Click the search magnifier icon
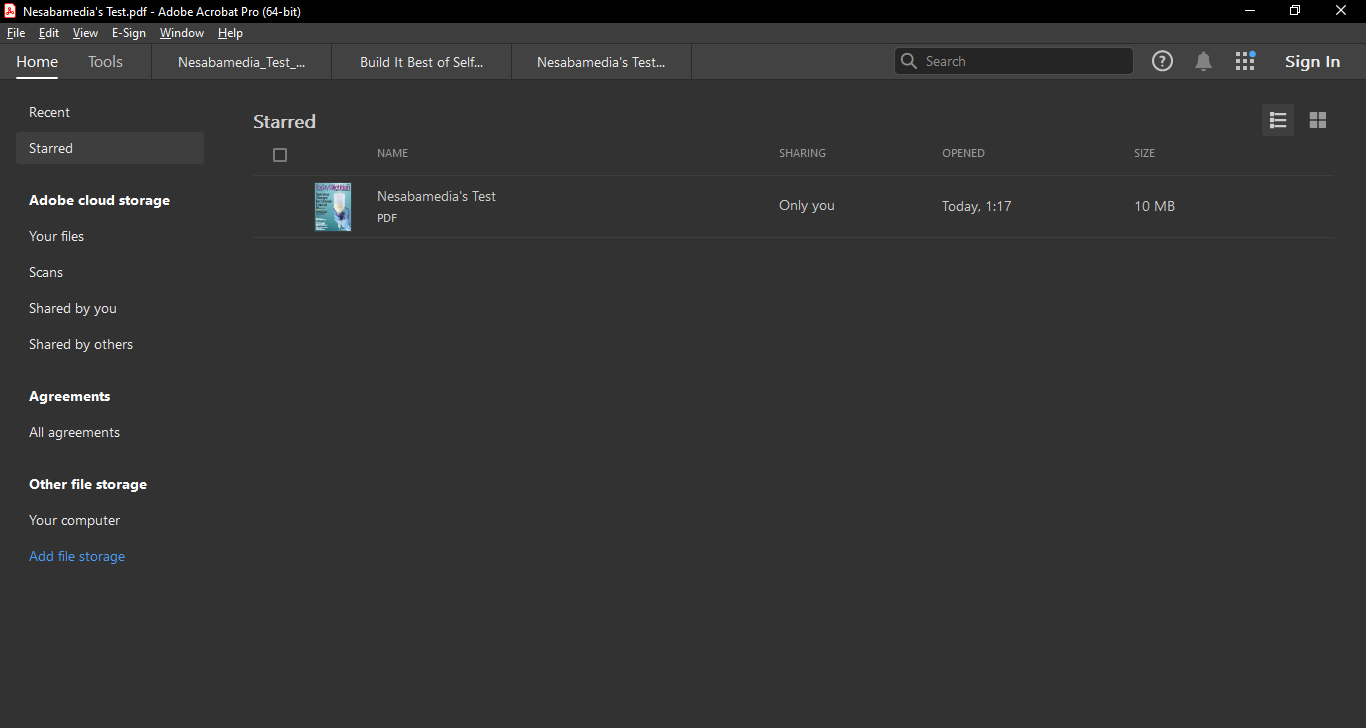 [909, 61]
